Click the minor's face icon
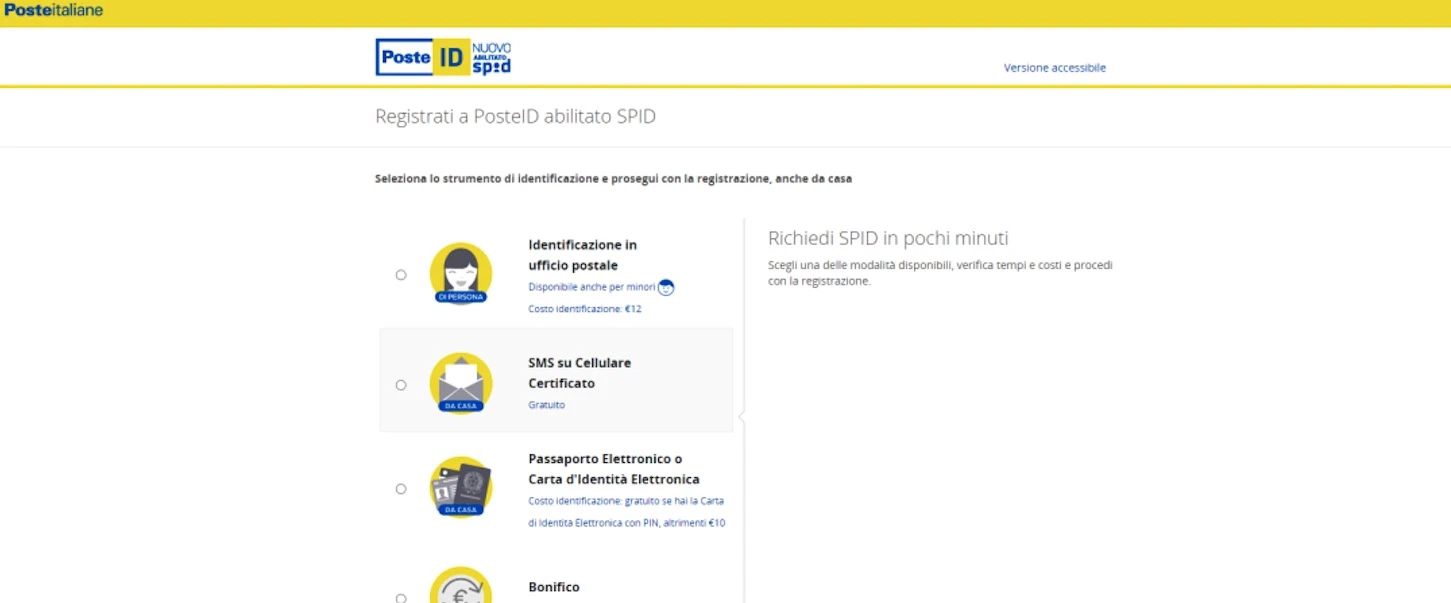Screen dimensions: 1451x603 click(x=666, y=288)
